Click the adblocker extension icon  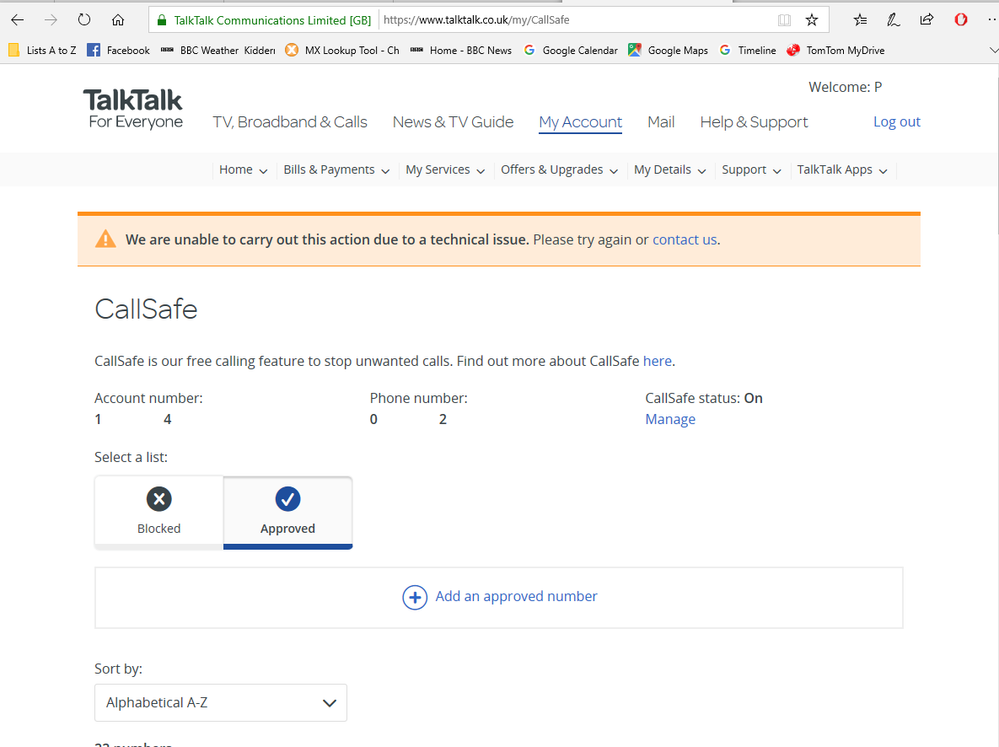[960, 19]
